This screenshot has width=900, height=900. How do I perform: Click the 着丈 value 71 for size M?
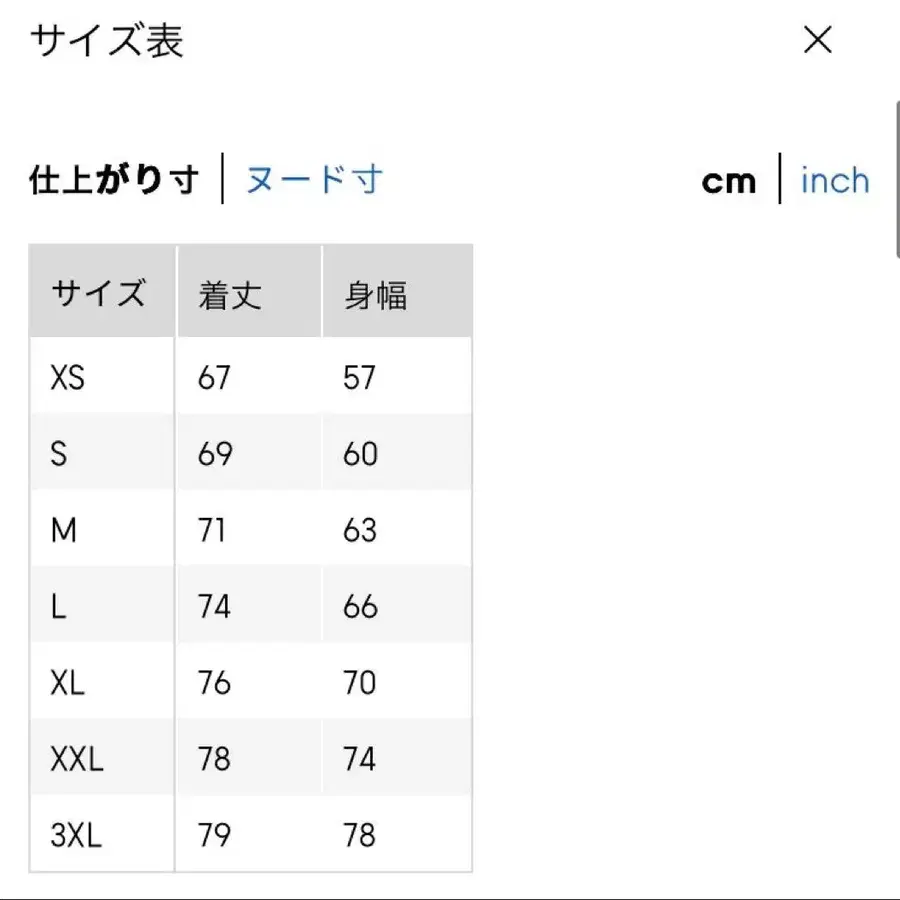tap(212, 530)
